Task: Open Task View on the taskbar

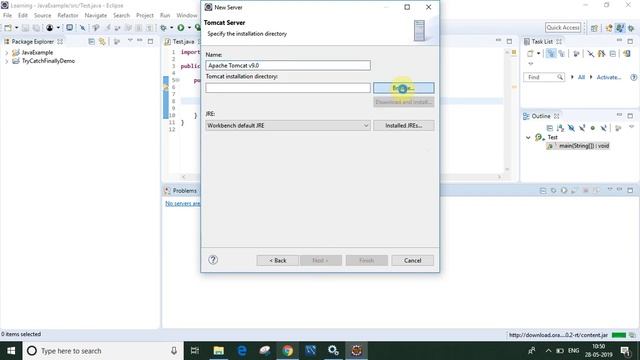Action: click(195, 351)
